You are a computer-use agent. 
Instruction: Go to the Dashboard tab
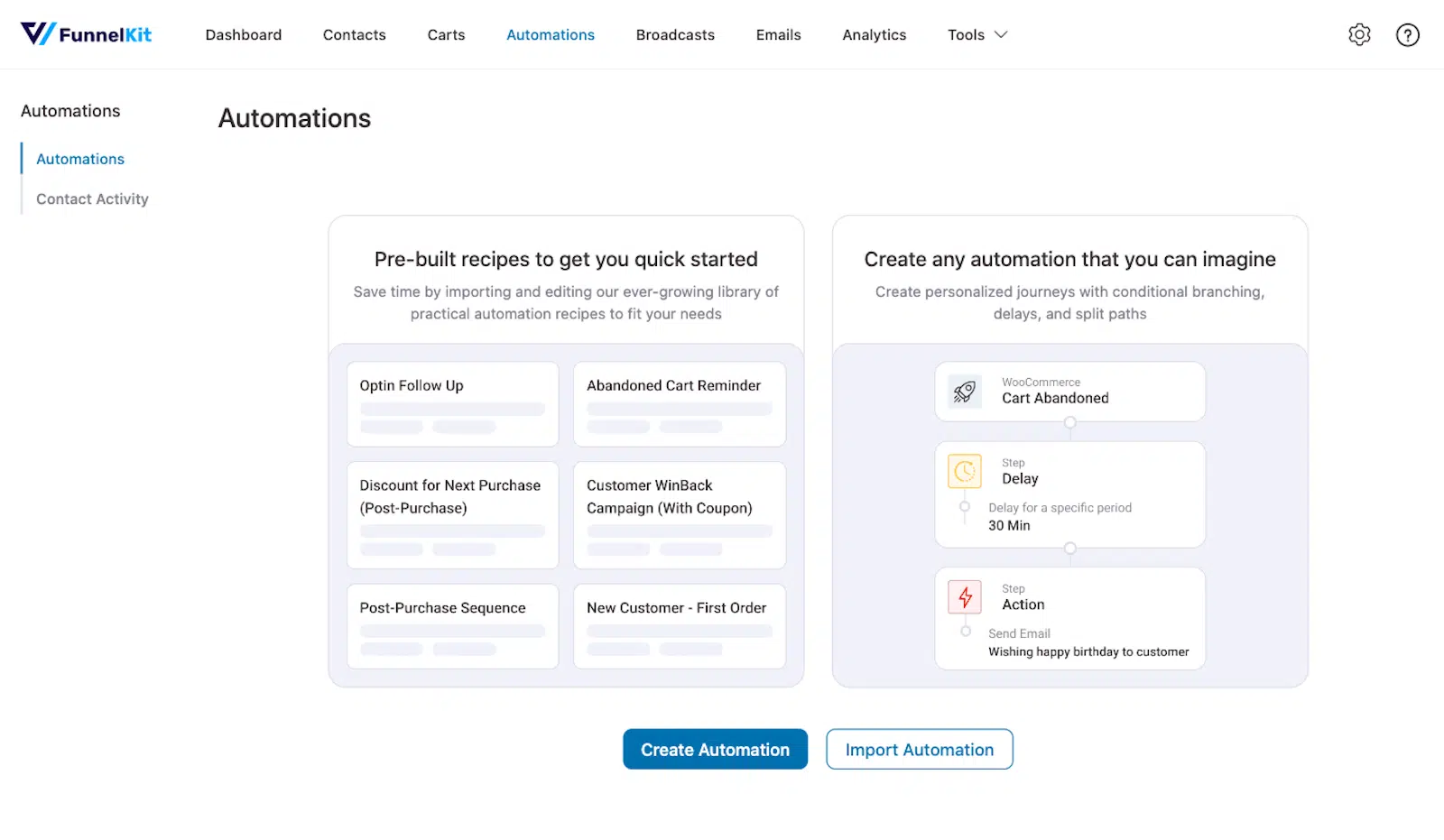click(x=244, y=34)
